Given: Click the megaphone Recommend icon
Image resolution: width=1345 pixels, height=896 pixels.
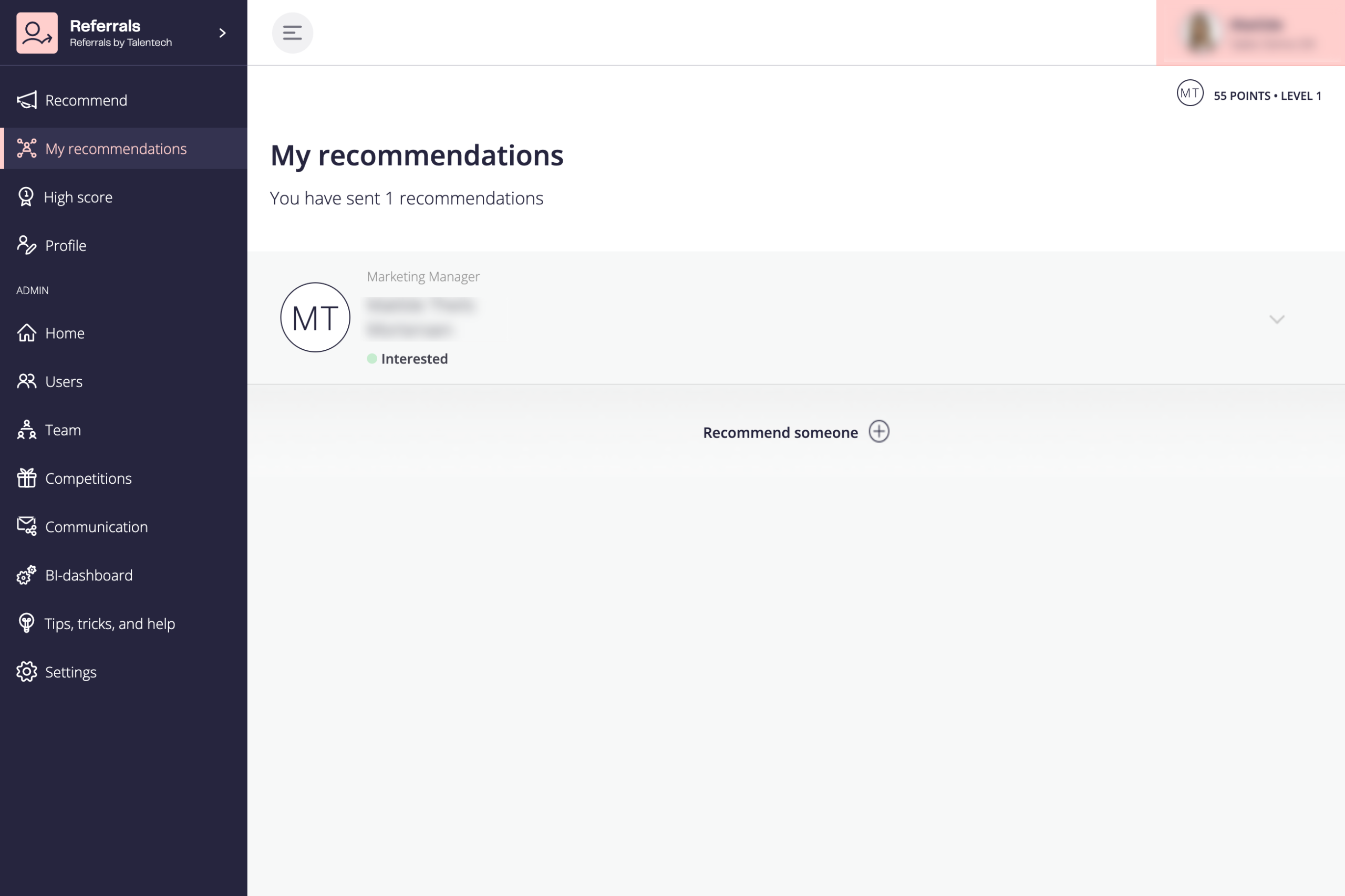Looking at the screenshot, I should (27, 100).
